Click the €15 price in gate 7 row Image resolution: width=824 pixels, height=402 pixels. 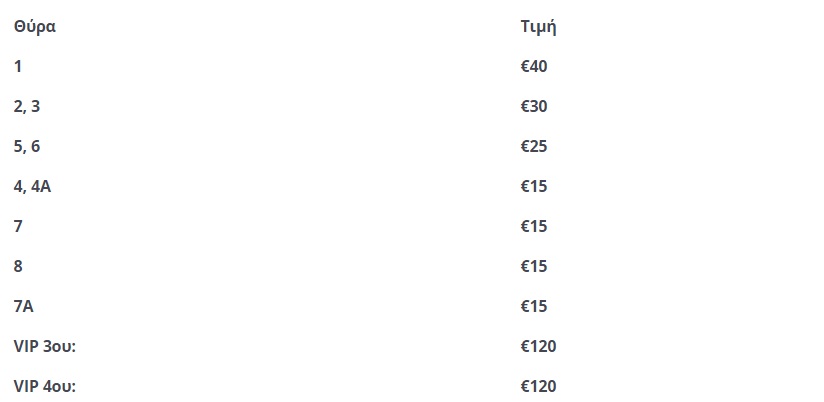click(x=534, y=227)
